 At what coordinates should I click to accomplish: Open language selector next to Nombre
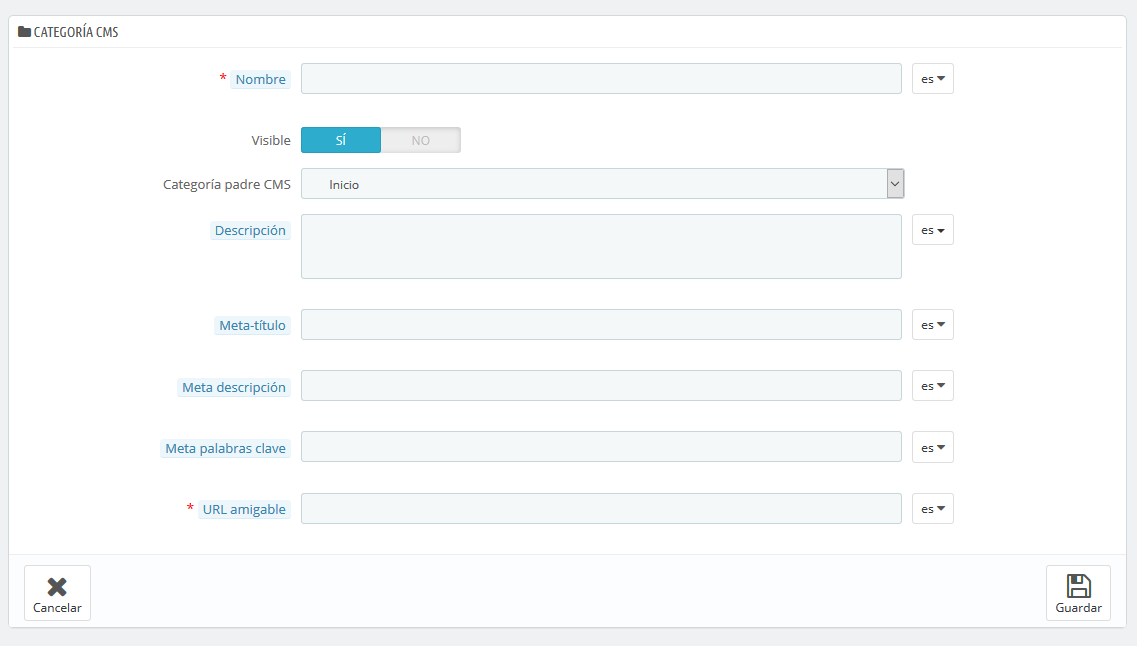pyautogui.click(x=932, y=79)
